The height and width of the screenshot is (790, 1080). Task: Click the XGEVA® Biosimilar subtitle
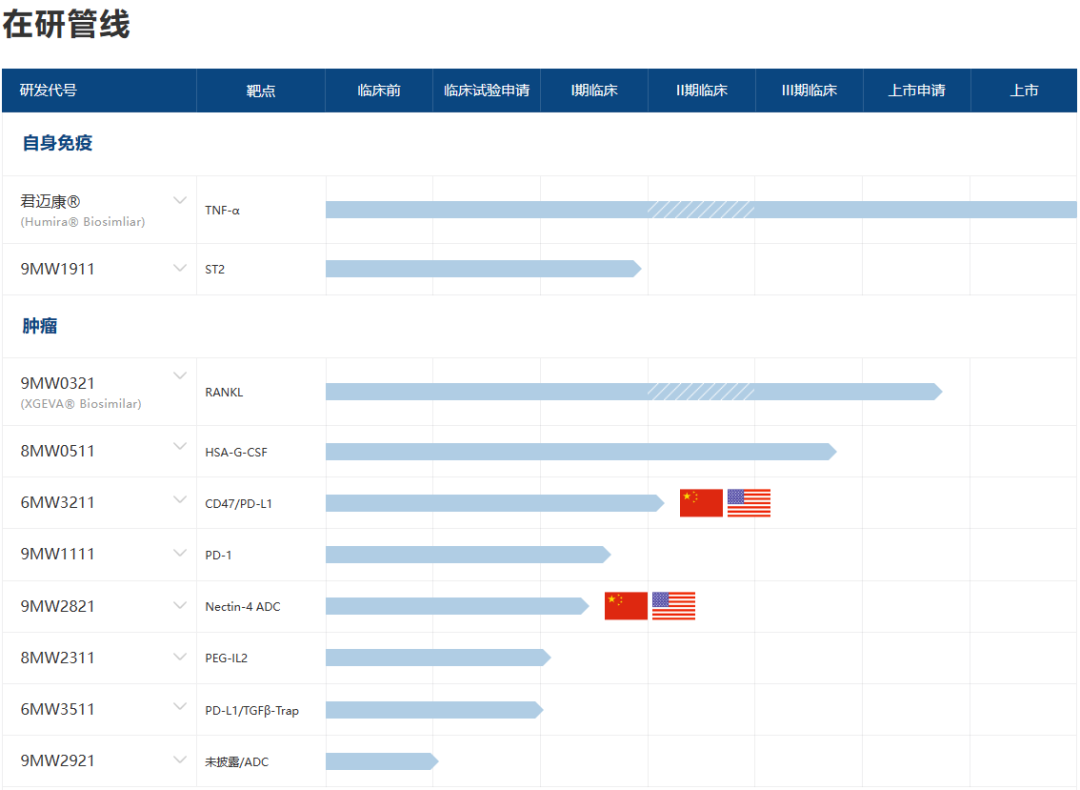81,404
